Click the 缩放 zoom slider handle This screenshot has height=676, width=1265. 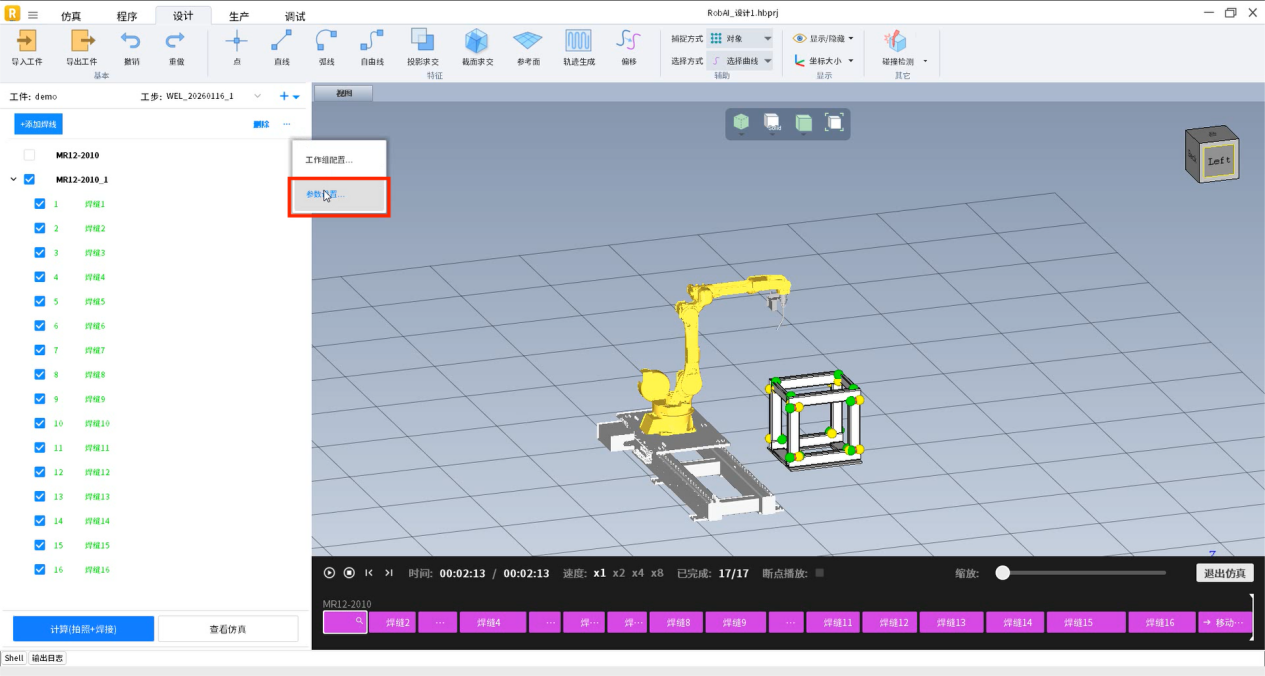[x=1002, y=573]
